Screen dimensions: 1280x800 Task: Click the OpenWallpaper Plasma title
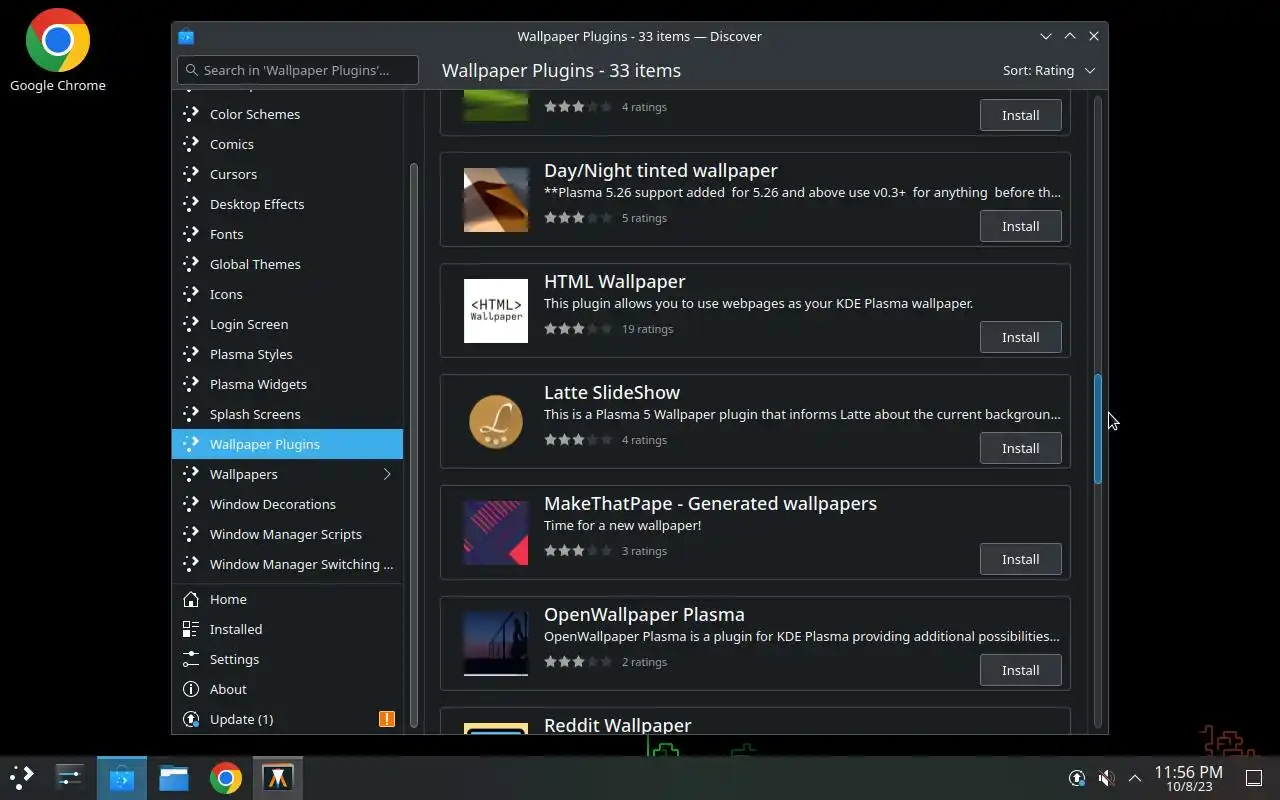coord(644,614)
